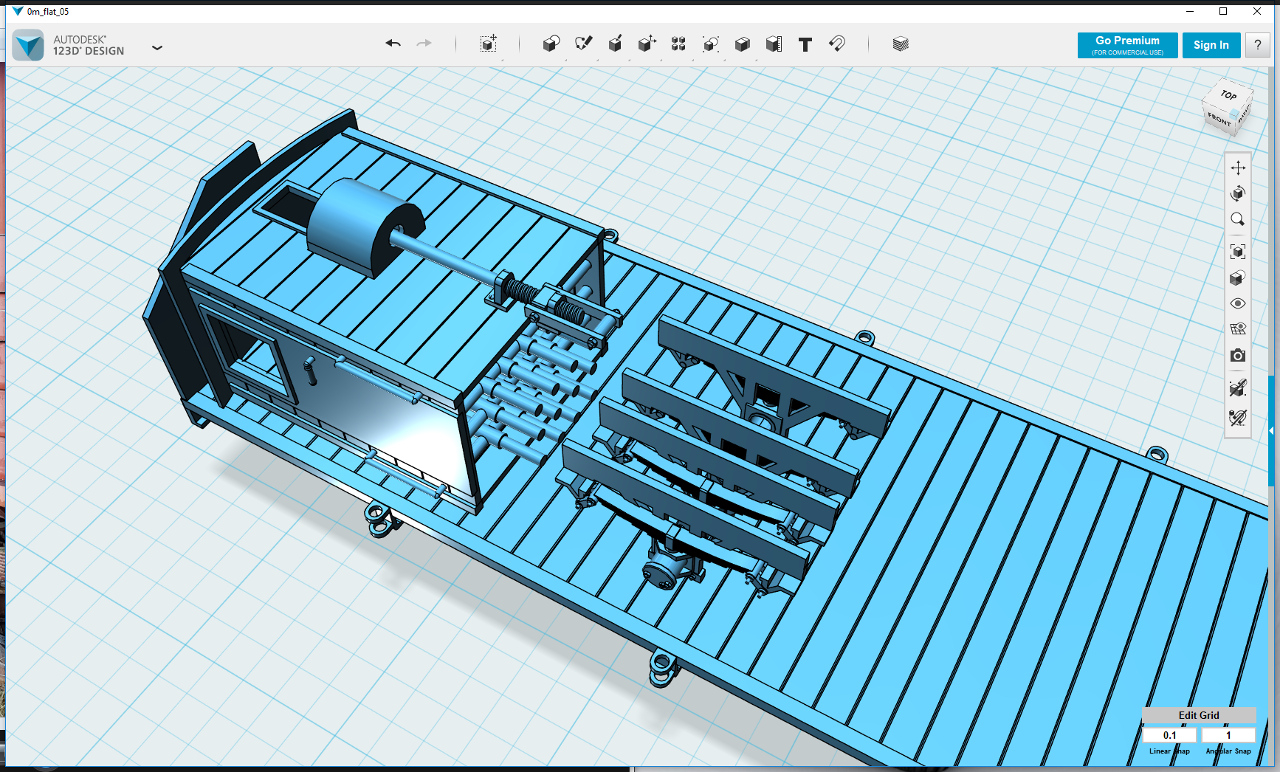Click the Edit Grid button

tap(1199, 715)
